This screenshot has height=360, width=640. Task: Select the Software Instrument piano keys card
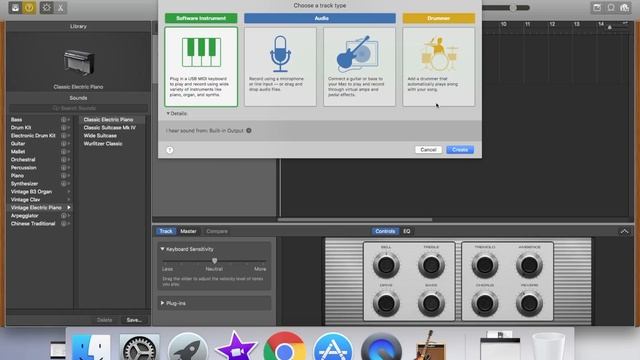(201, 67)
